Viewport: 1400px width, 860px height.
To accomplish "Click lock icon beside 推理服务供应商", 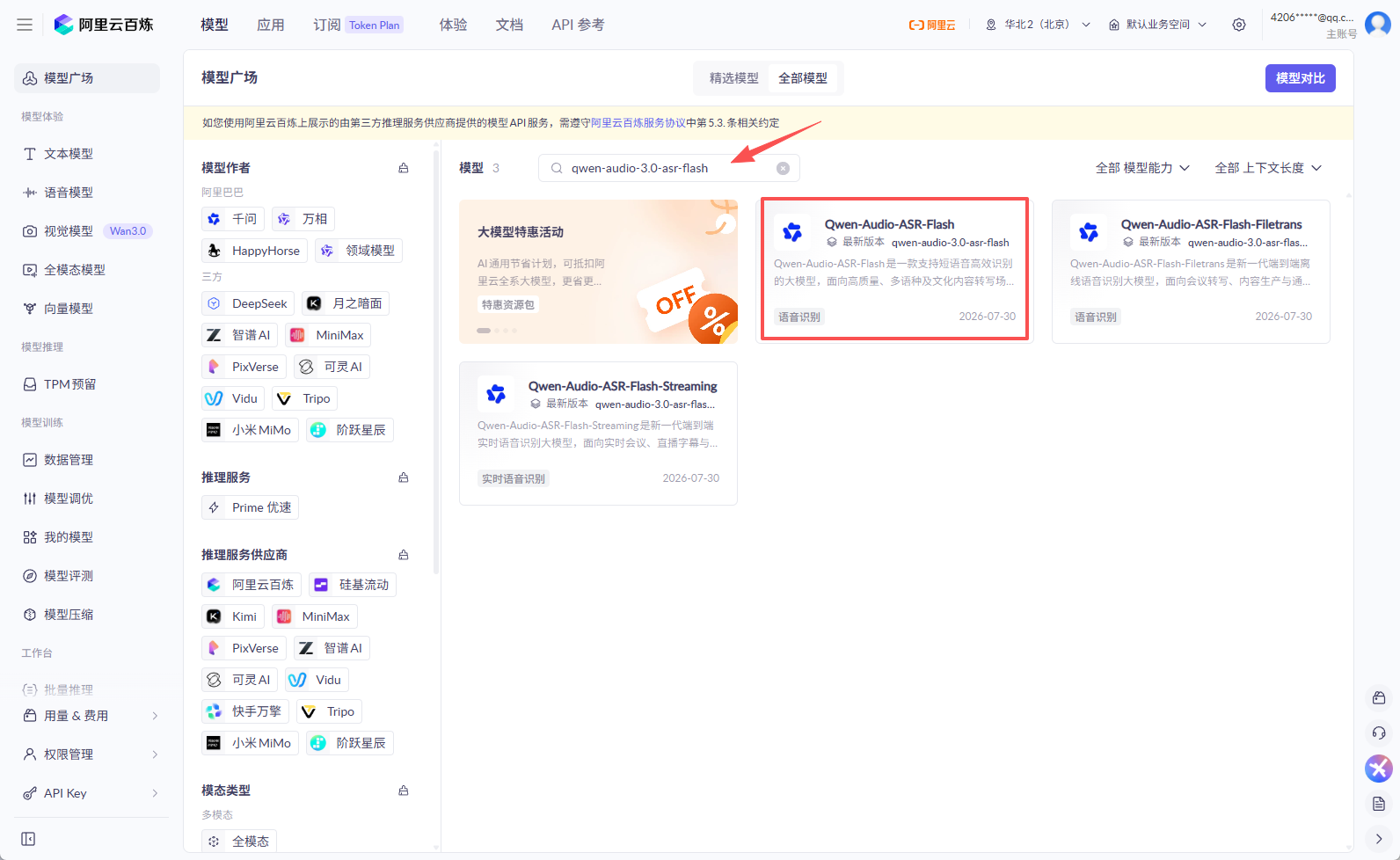I will [x=404, y=555].
